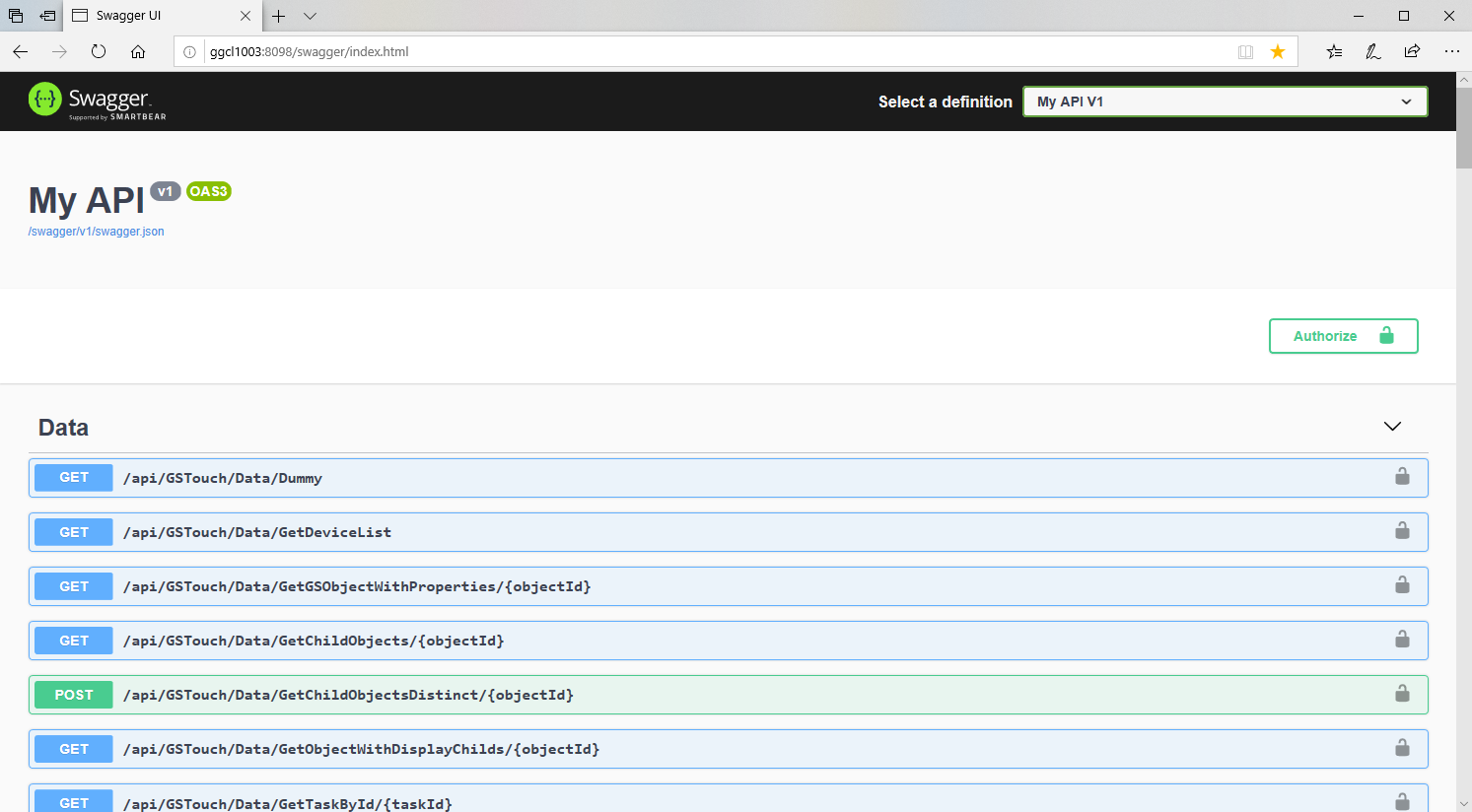Go to browser Home page
Viewport: 1472px width, 812px height.
pyautogui.click(x=138, y=51)
